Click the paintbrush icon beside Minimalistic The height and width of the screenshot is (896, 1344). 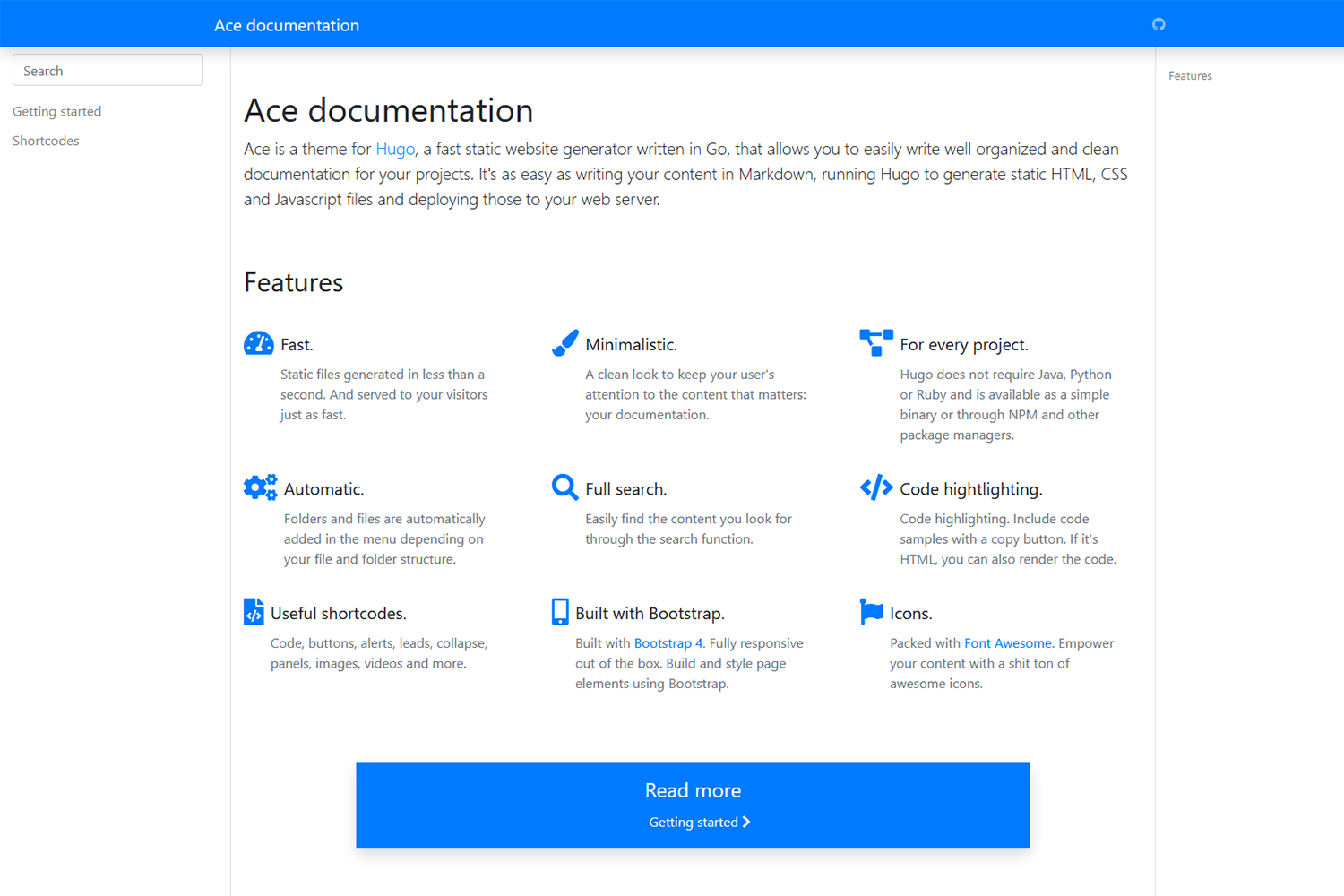[565, 343]
